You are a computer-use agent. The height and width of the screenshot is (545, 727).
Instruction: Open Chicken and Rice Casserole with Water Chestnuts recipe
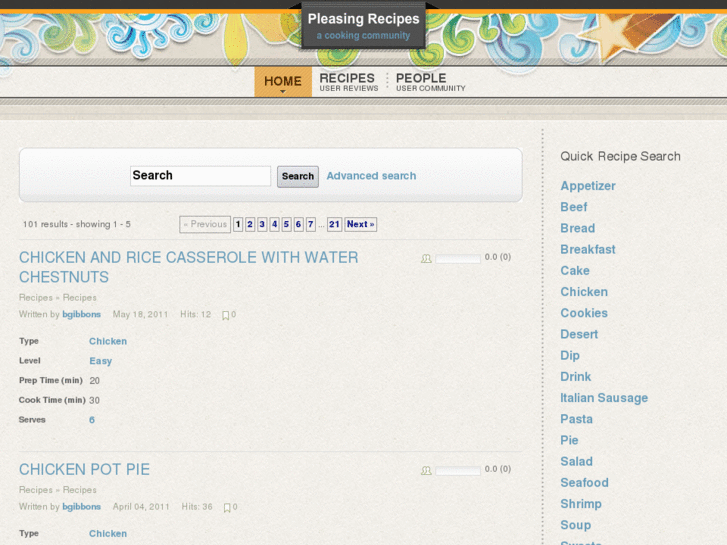pyautogui.click(x=188, y=267)
